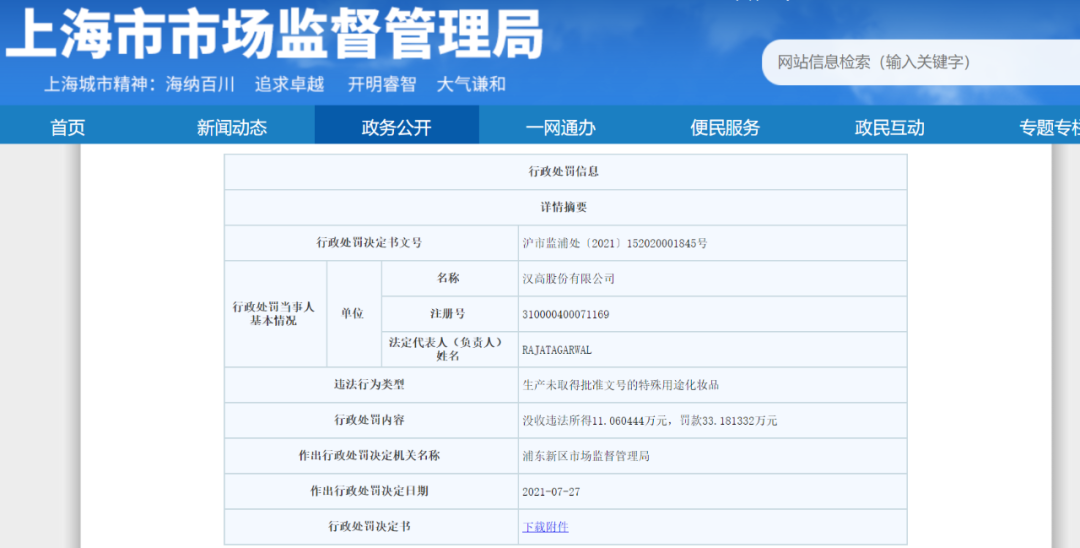1080x548 pixels.
Task: Click the 详情摘要 header row
Action: point(564,207)
